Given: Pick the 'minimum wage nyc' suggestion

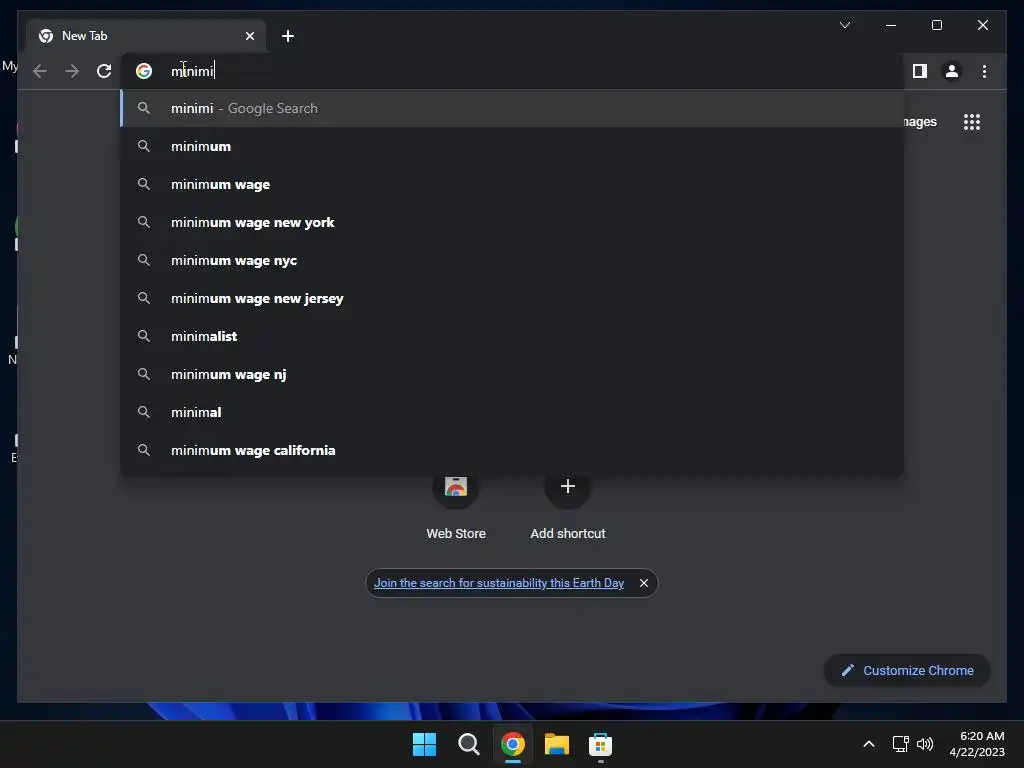Looking at the screenshot, I should [513, 260].
